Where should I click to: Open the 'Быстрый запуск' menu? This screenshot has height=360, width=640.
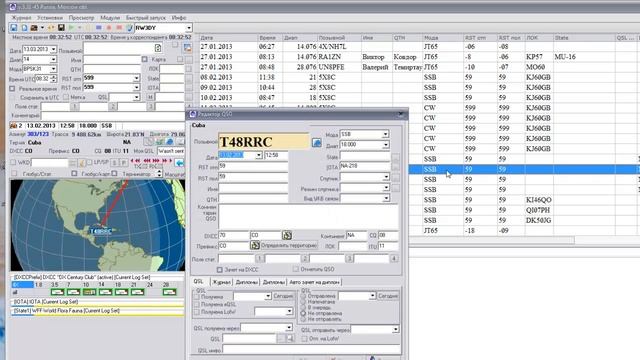146,18
